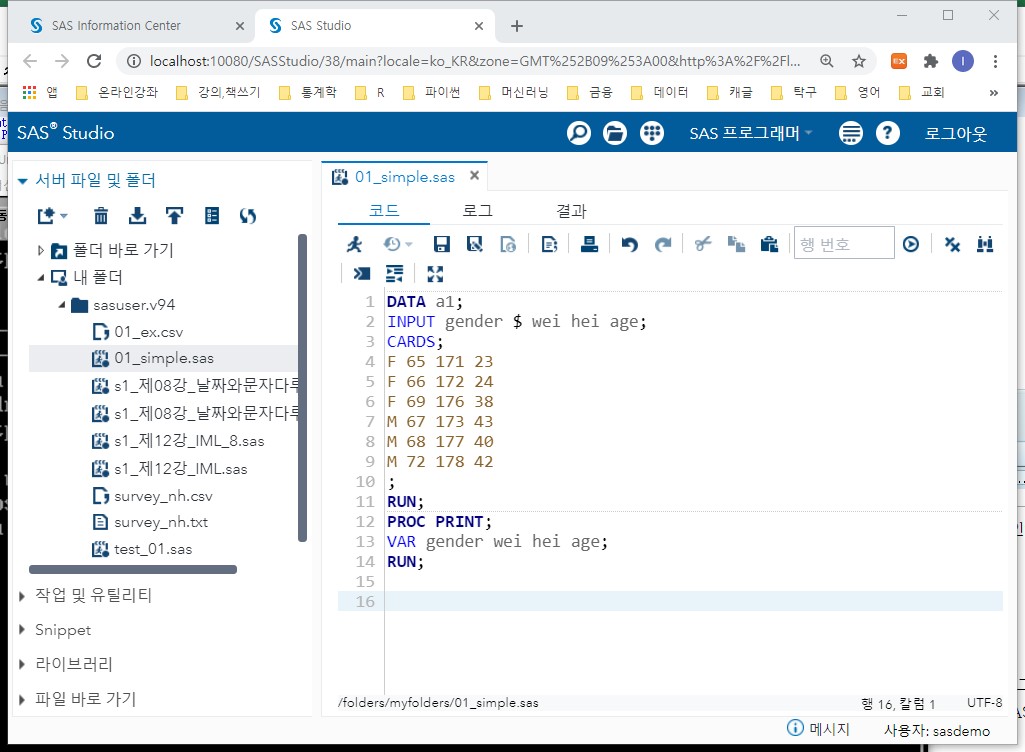Save the program with the floppy disk icon
The height and width of the screenshot is (752, 1025).
tap(442, 245)
